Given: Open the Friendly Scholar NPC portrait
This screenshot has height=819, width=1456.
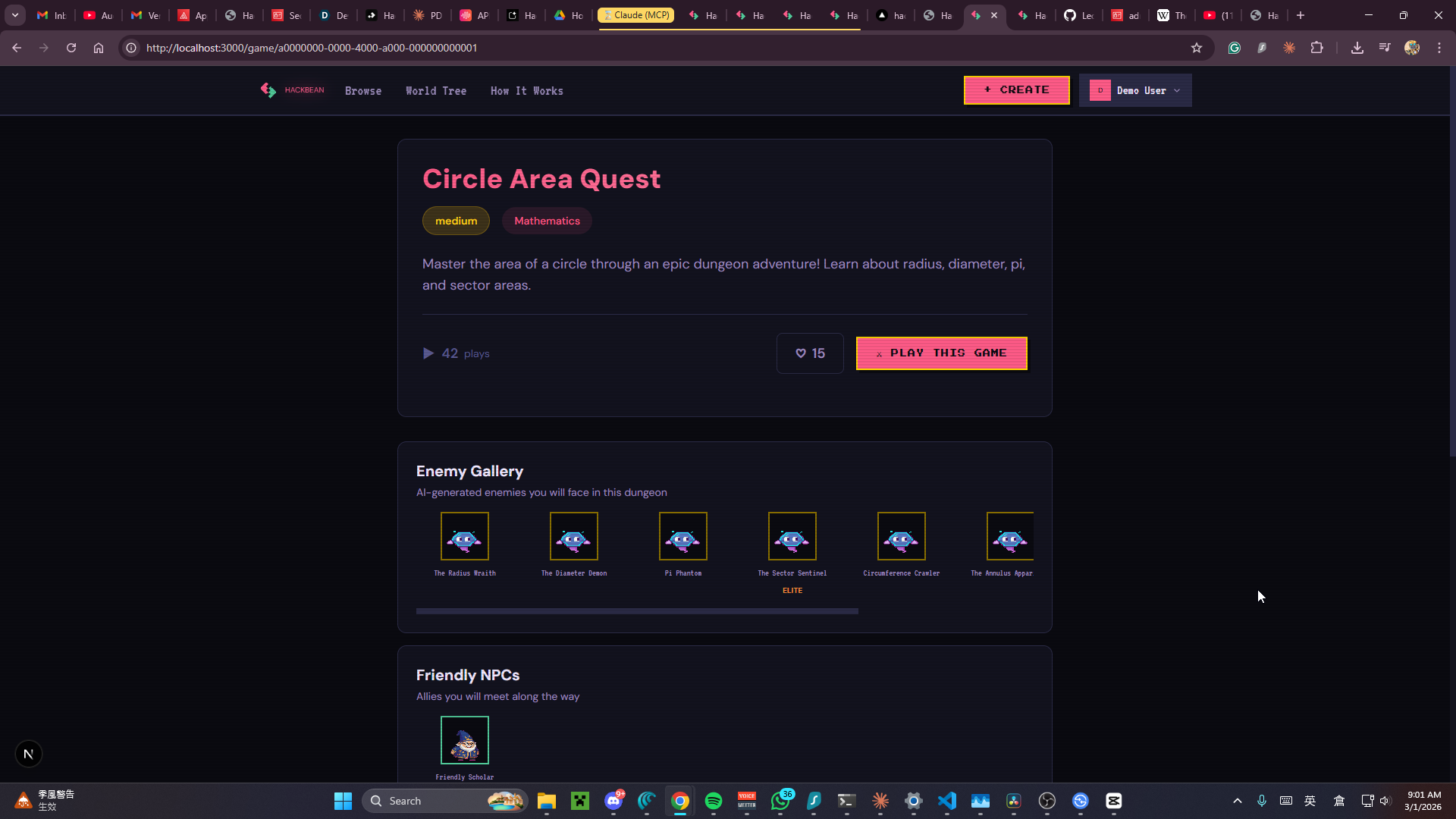Looking at the screenshot, I should click(x=465, y=740).
